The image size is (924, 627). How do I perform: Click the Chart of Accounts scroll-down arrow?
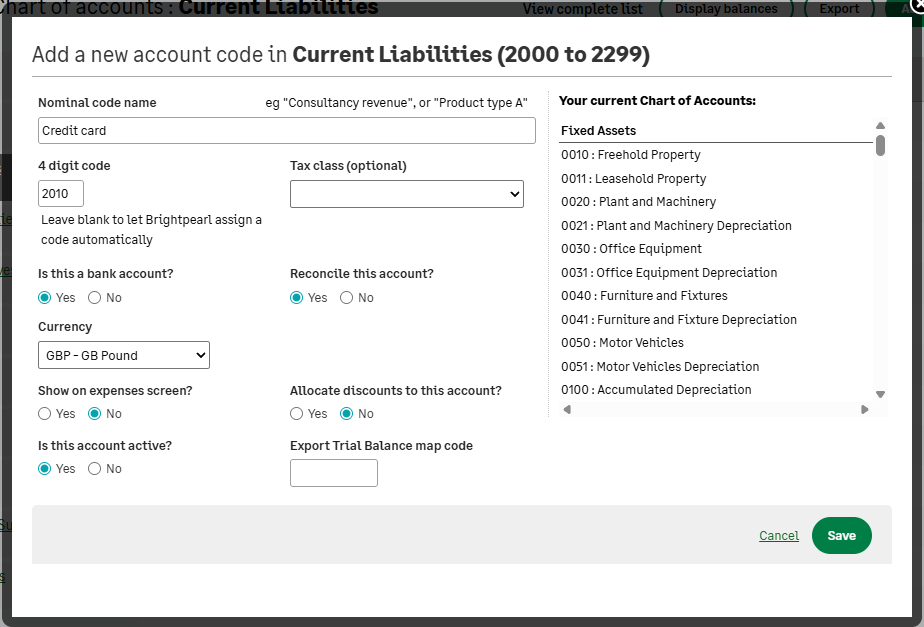pyautogui.click(x=880, y=394)
